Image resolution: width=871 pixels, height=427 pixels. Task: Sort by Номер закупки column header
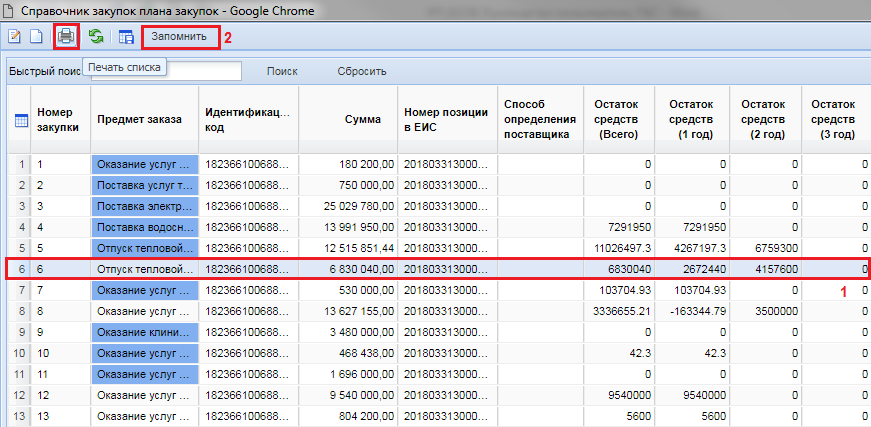(x=60, y=120)
